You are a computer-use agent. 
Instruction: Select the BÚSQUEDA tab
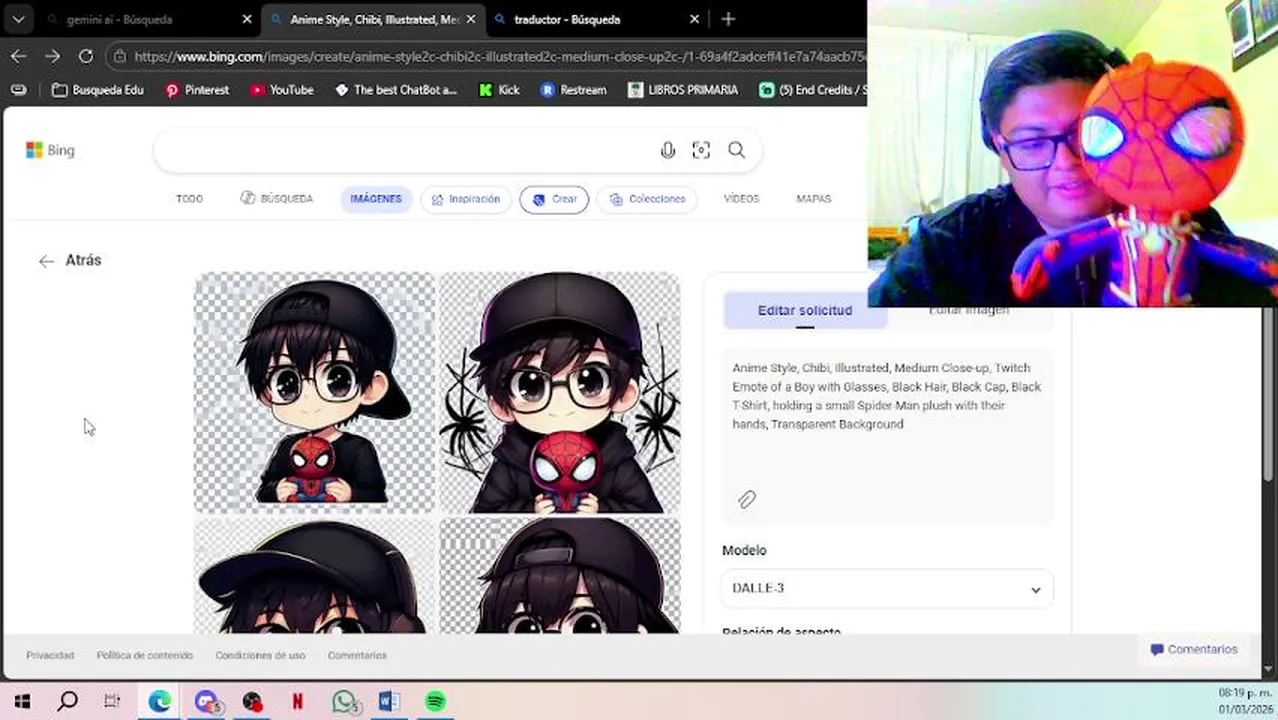(x=277, y=199)
